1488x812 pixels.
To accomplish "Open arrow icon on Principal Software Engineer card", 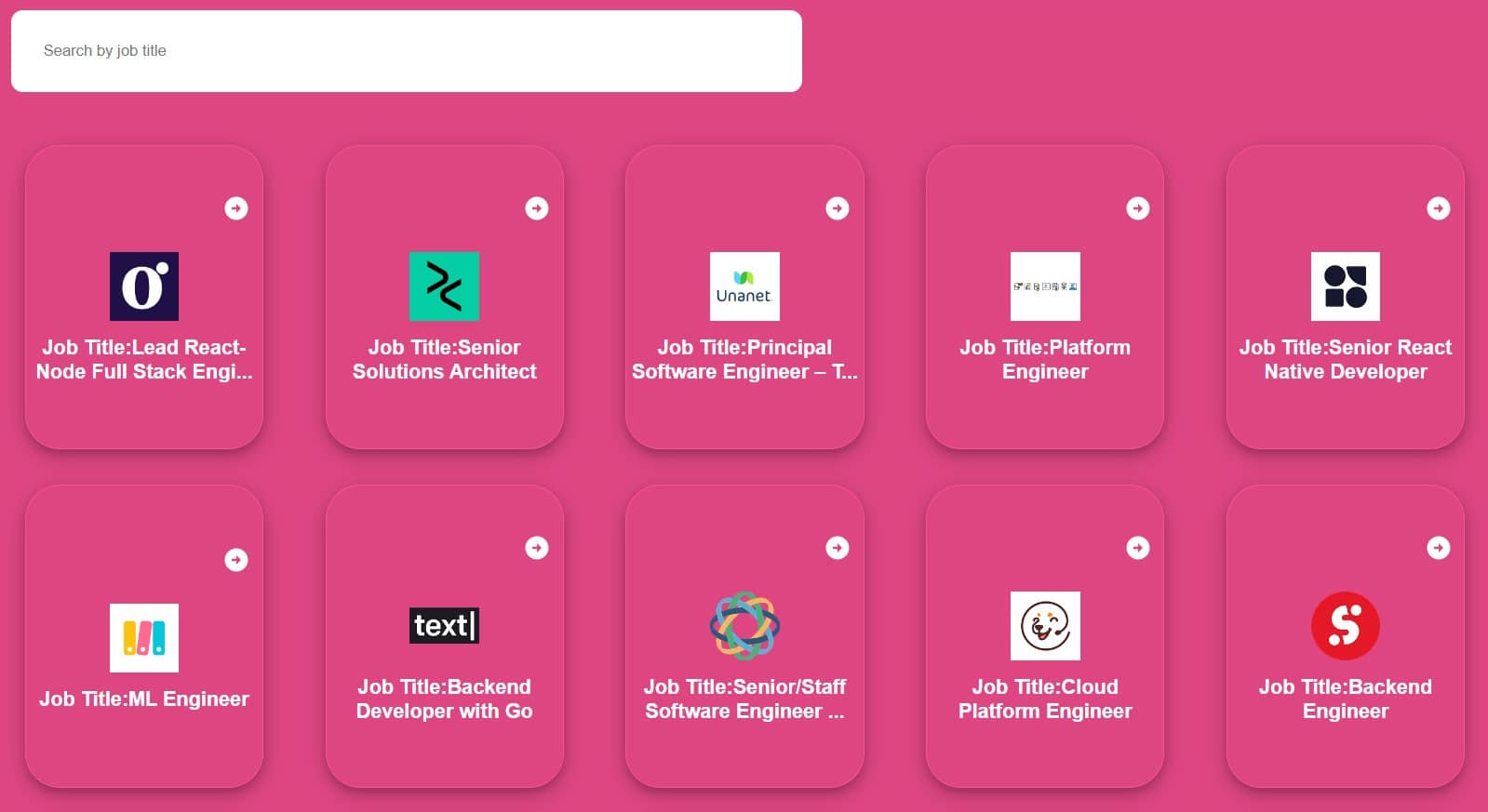I will pos(838,208).
